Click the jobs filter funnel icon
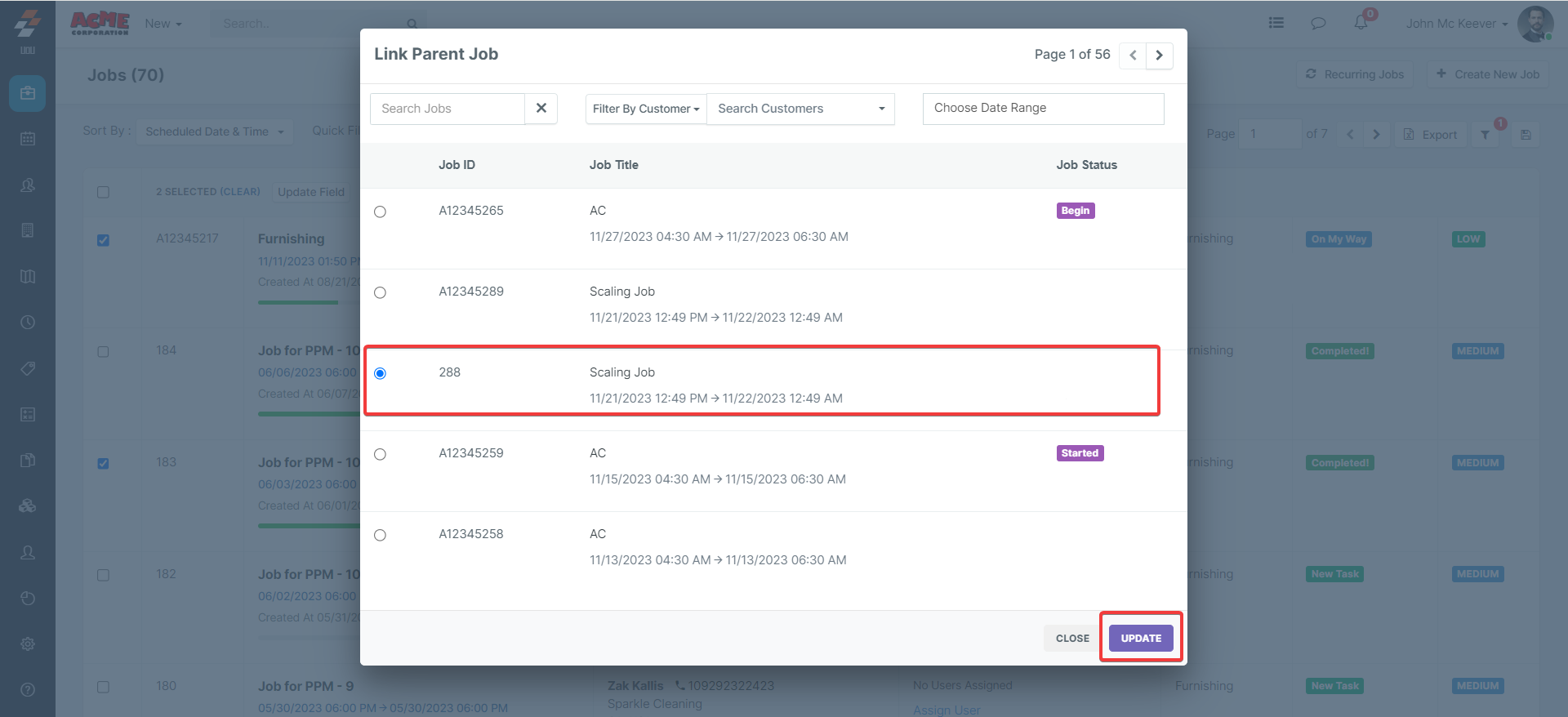Viewport: 1568px width, 717px height. point(1485,135)
